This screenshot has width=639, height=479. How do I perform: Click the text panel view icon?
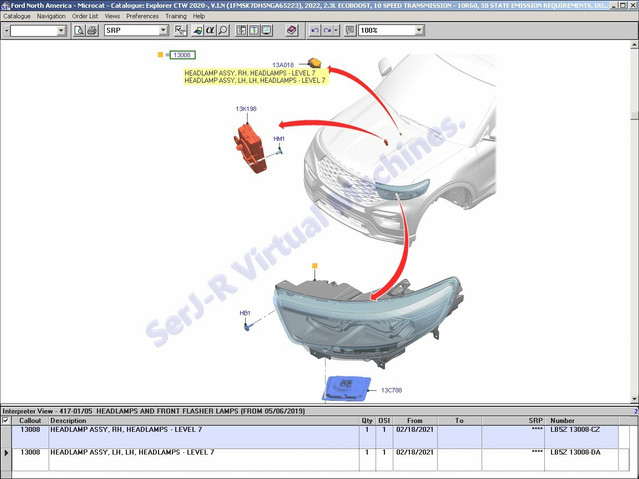tap(254, 30)
